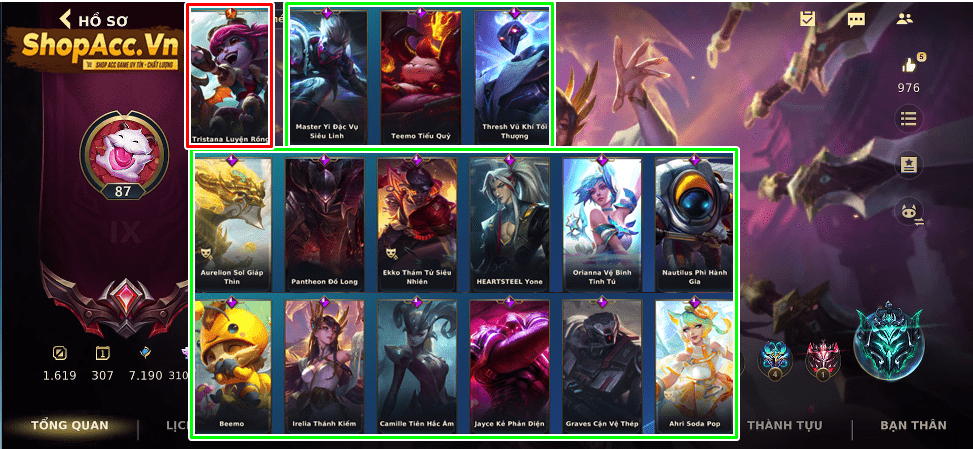Click the thumbs-up likes icon
973x449 pixels.
[910, 64]
